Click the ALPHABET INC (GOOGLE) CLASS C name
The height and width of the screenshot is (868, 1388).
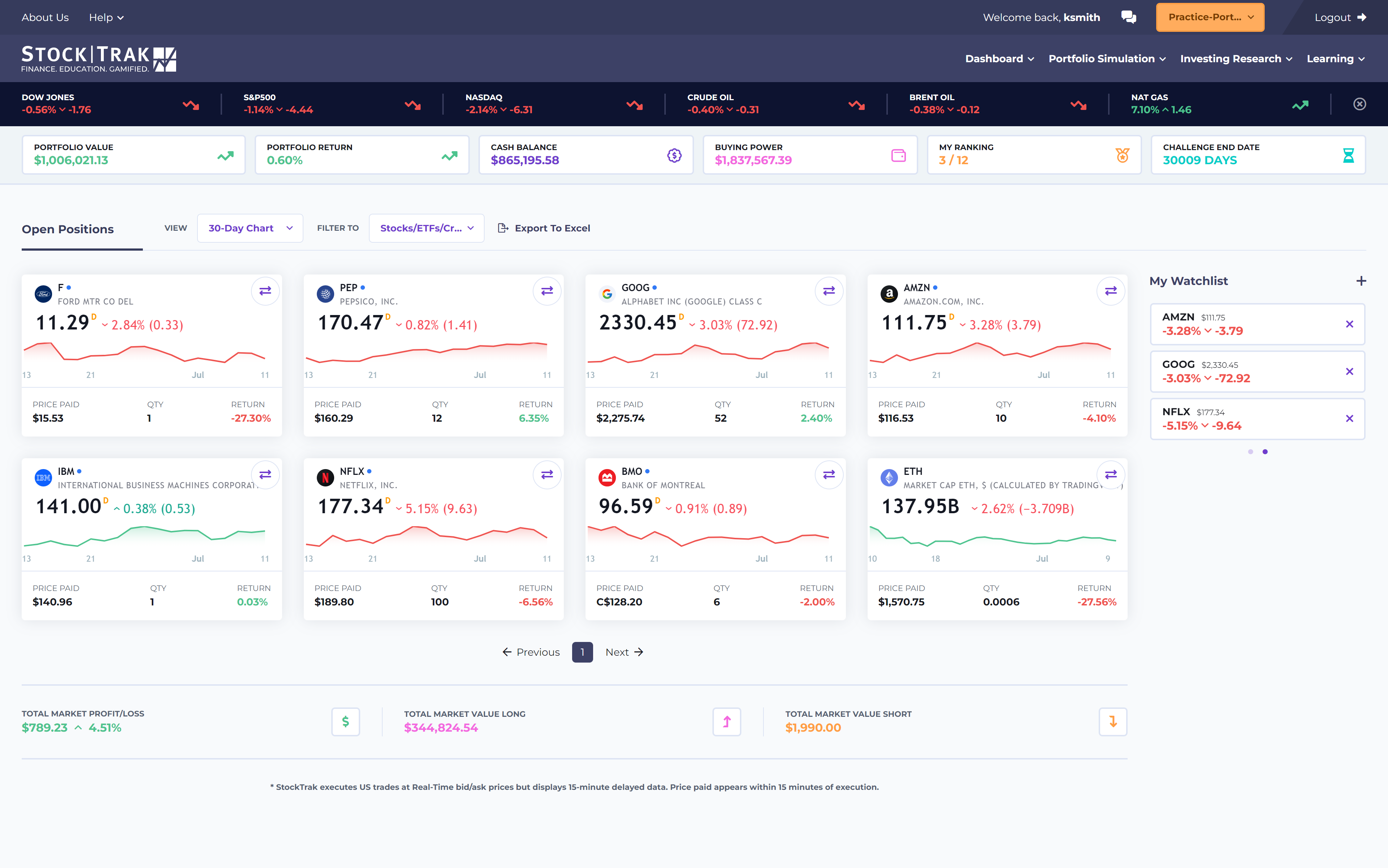692,301
